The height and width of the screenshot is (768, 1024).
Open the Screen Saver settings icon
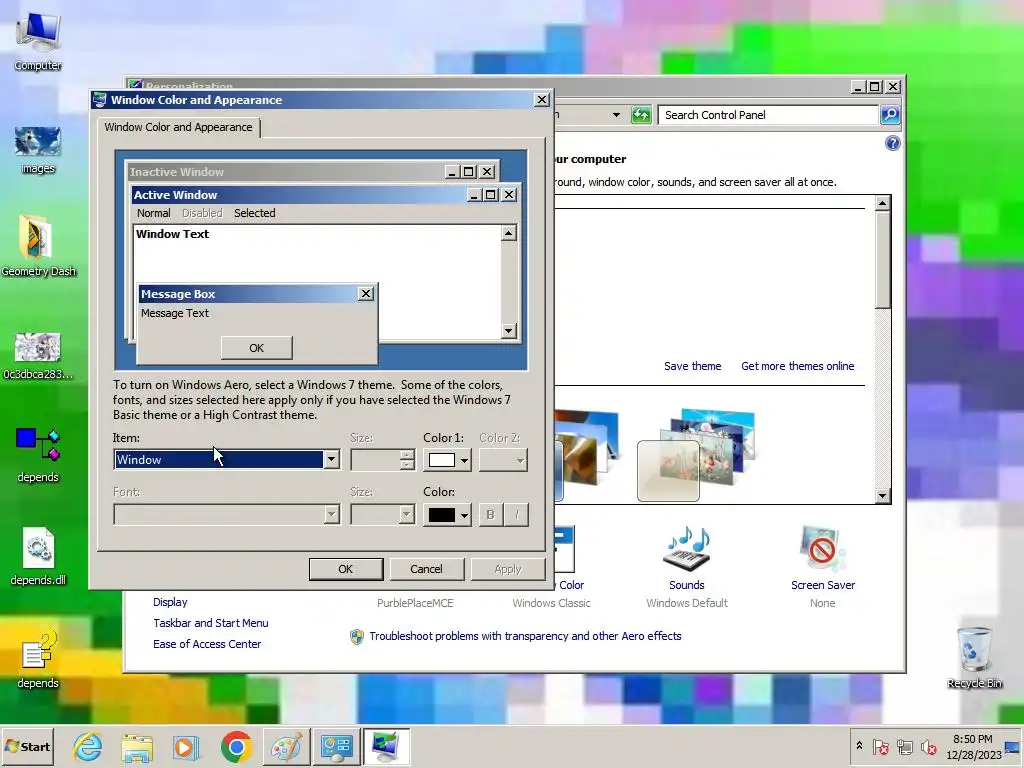tap(822, 550)
